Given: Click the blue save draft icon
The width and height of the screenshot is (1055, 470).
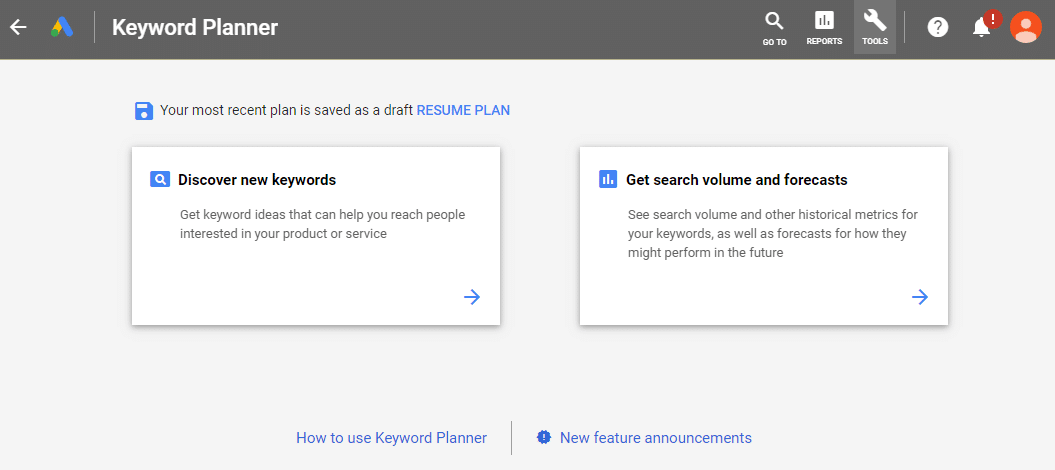Looking at the screenshot, I should pyautogui.click(x=144, y=111).
